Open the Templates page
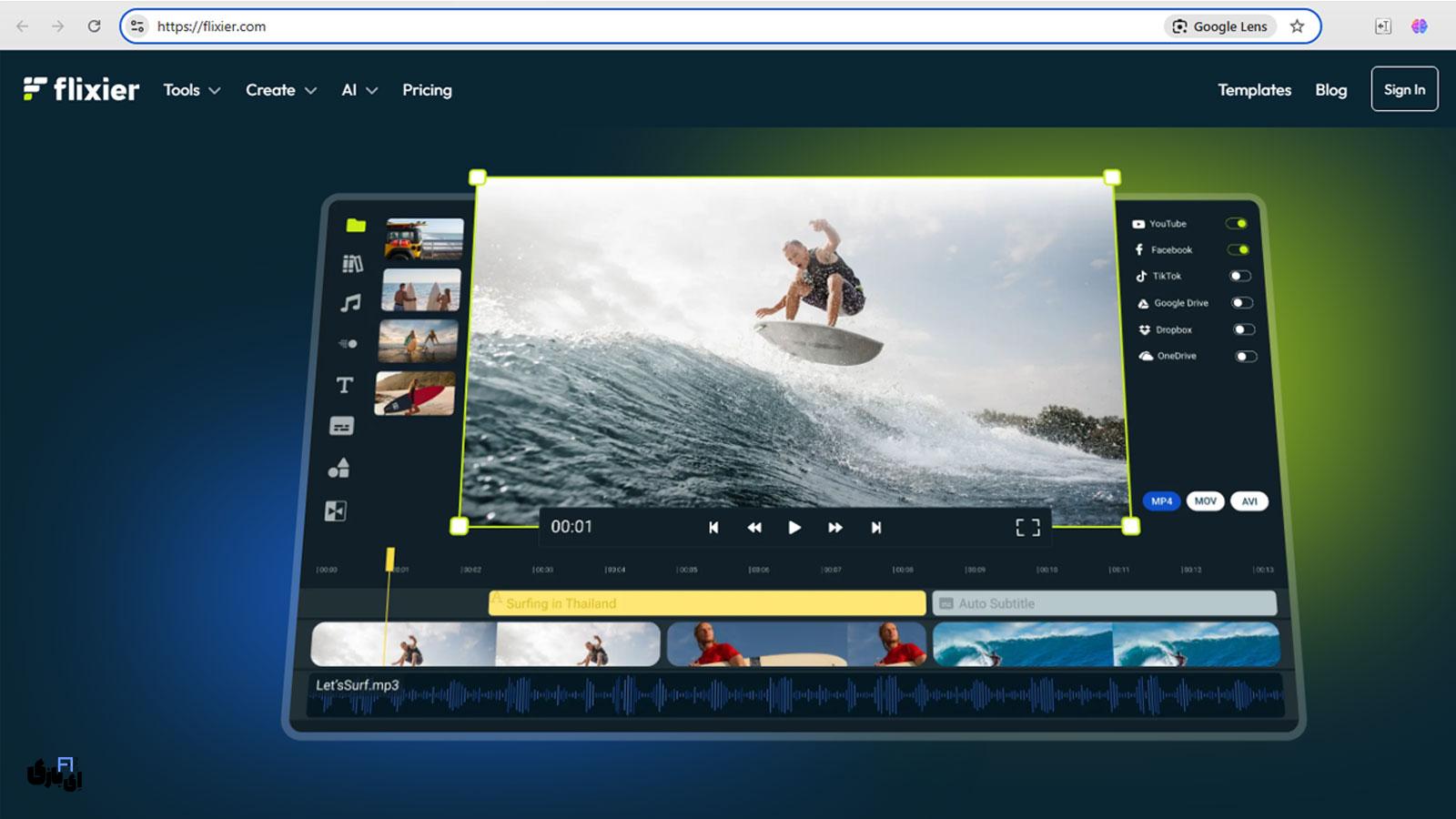Viewport: 1456px width, 819px height. (1254, 90)
